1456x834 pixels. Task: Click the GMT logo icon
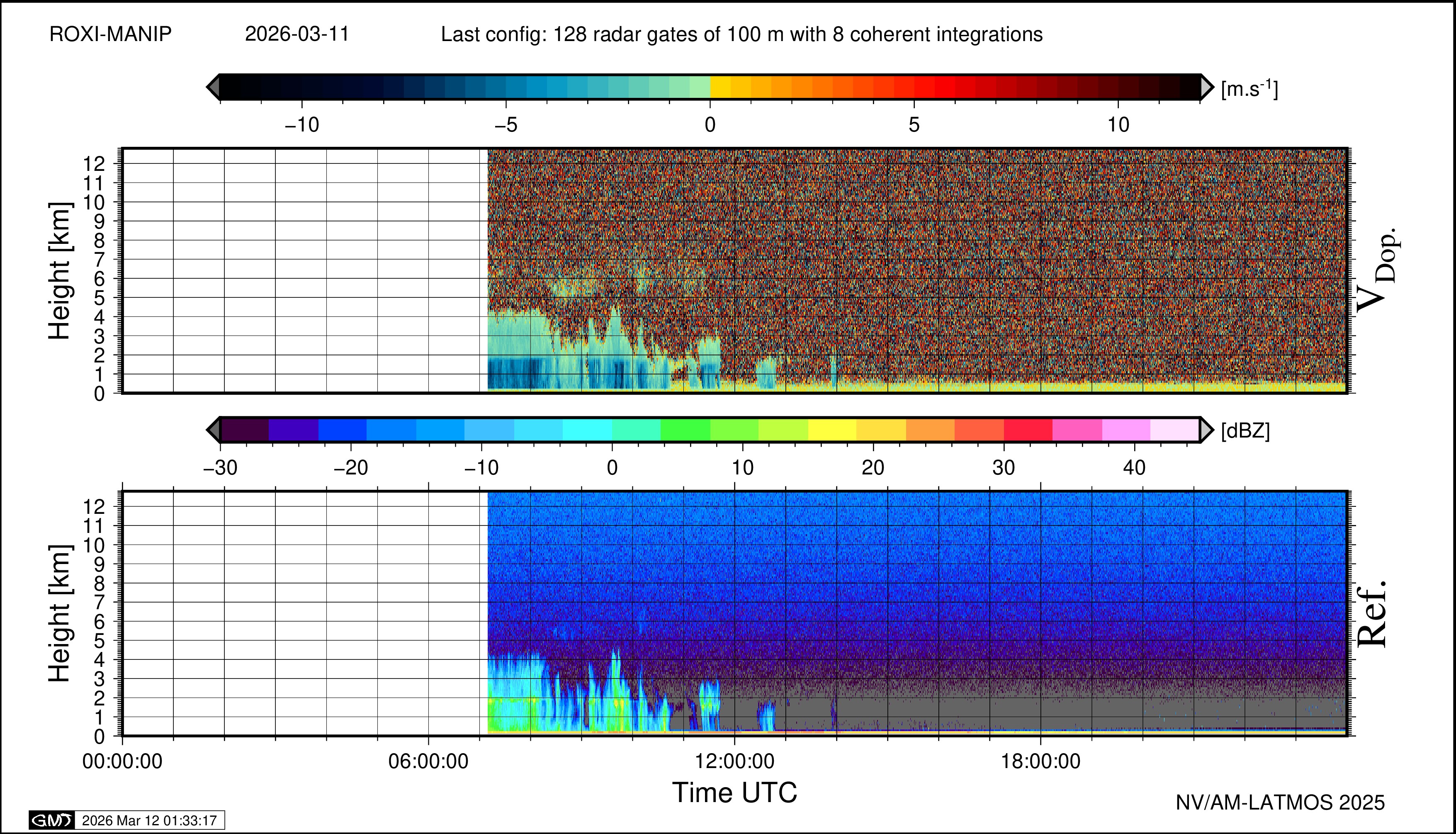[x=51, y=820]
